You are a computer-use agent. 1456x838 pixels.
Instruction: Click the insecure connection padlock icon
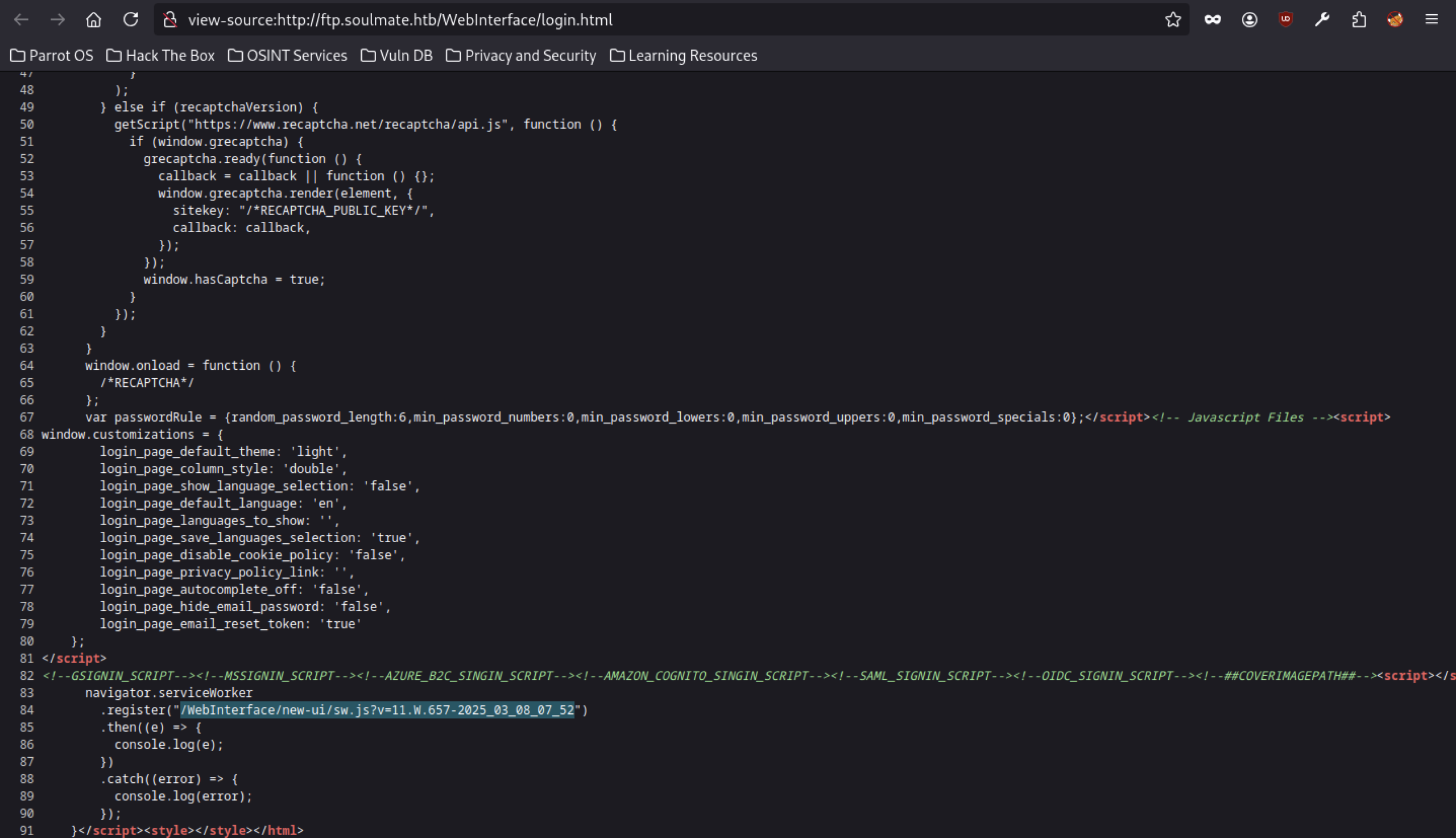169,19
